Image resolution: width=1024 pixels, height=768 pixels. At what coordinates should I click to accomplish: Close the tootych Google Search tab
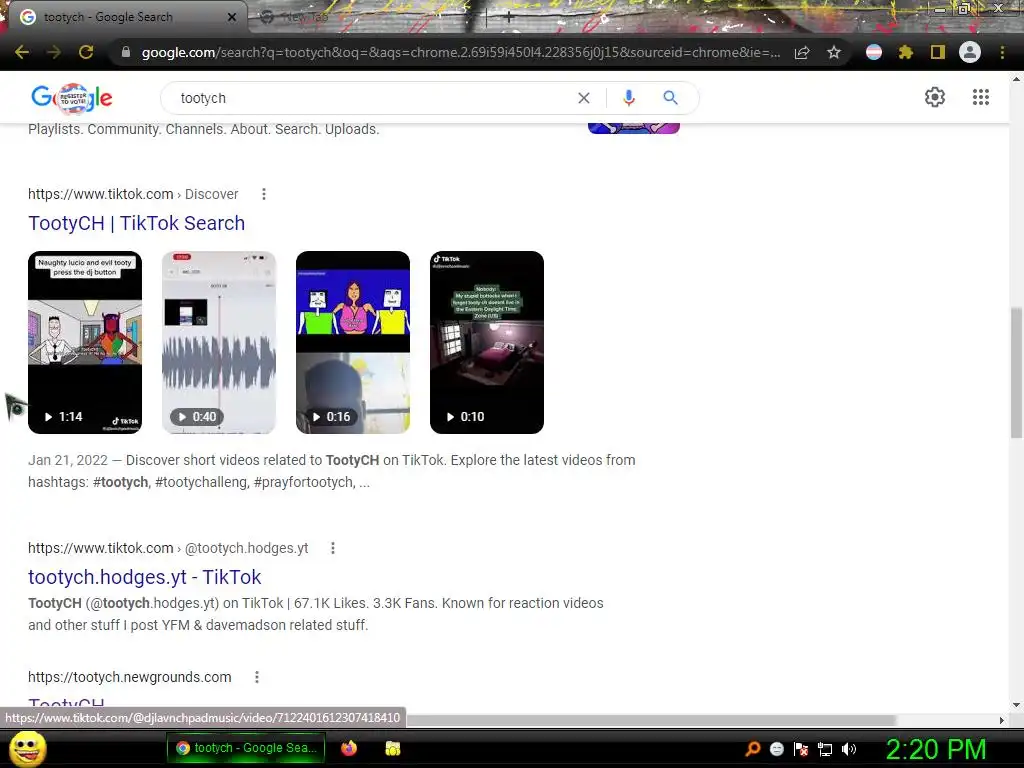(232, 17)
